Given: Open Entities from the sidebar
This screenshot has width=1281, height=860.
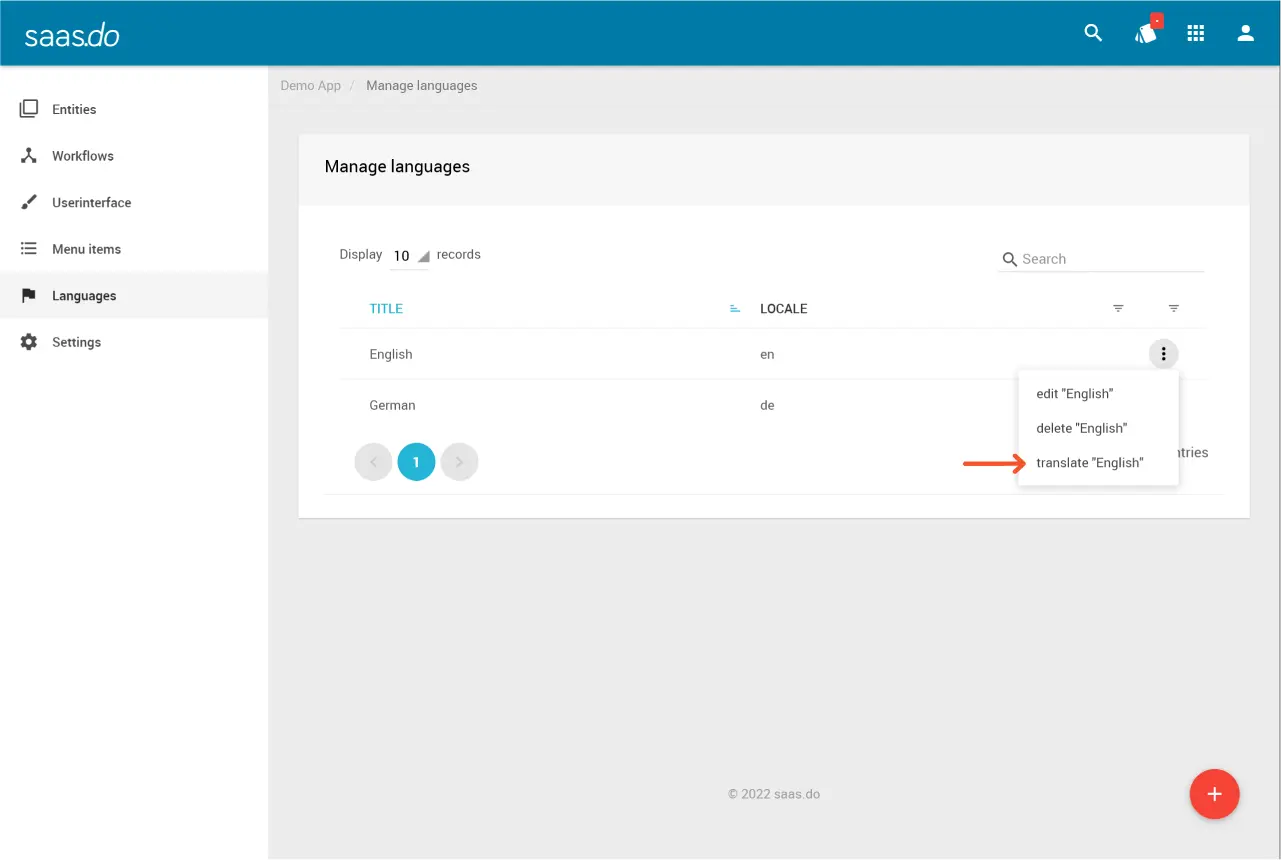Looking at the screenshot, I should [x=74, y=109].
